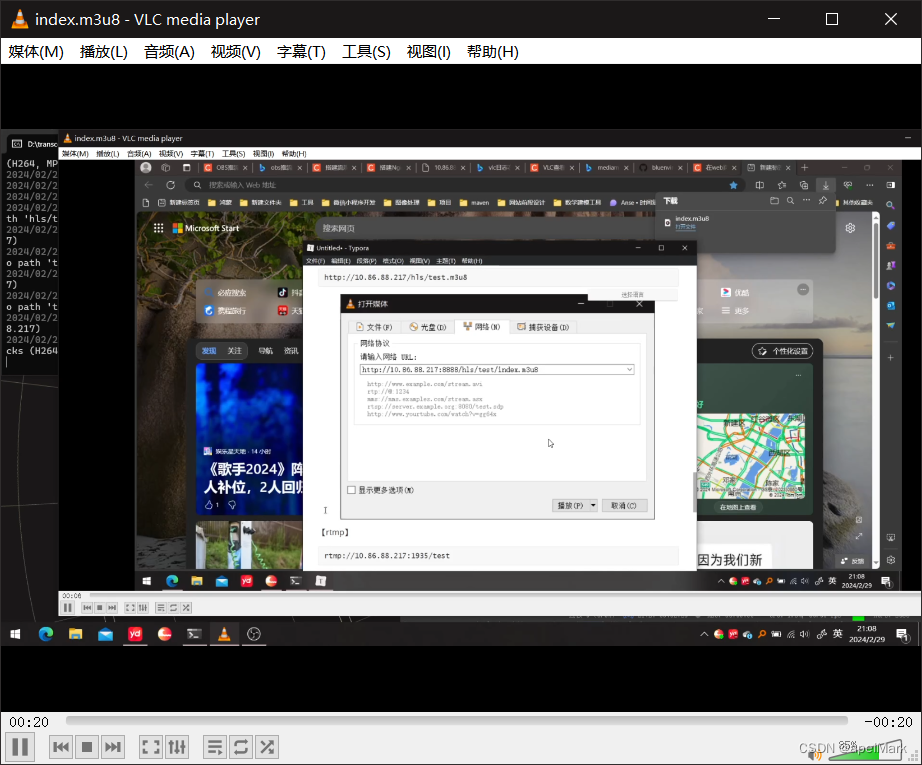Viewport: 922px width, 765px height.
Task: Open the 媒体(M) menu in outer window
Action: point(36,52)
